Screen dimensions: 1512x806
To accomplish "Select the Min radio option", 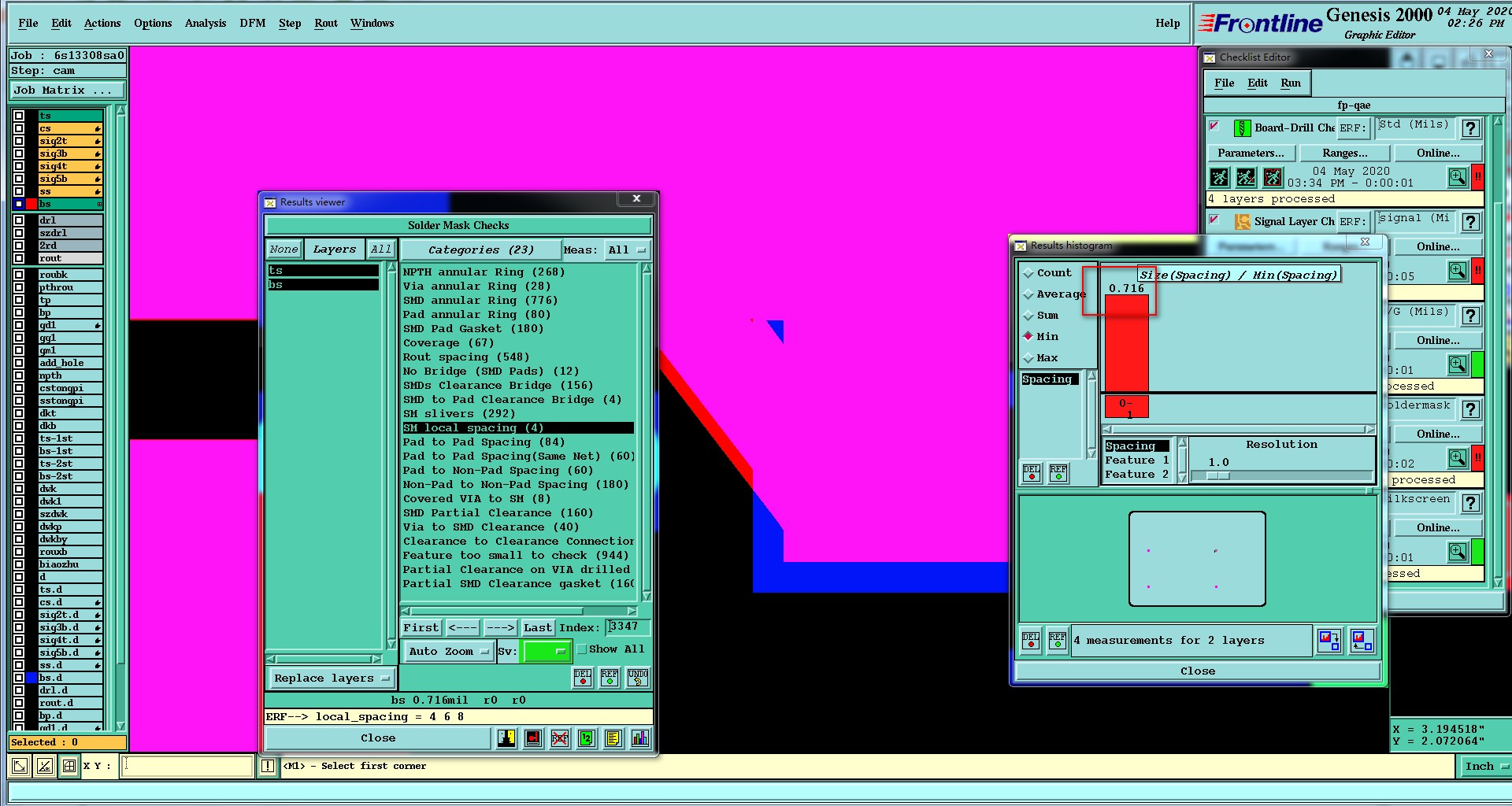I will pyautogui.click(x=1028, y=336).
